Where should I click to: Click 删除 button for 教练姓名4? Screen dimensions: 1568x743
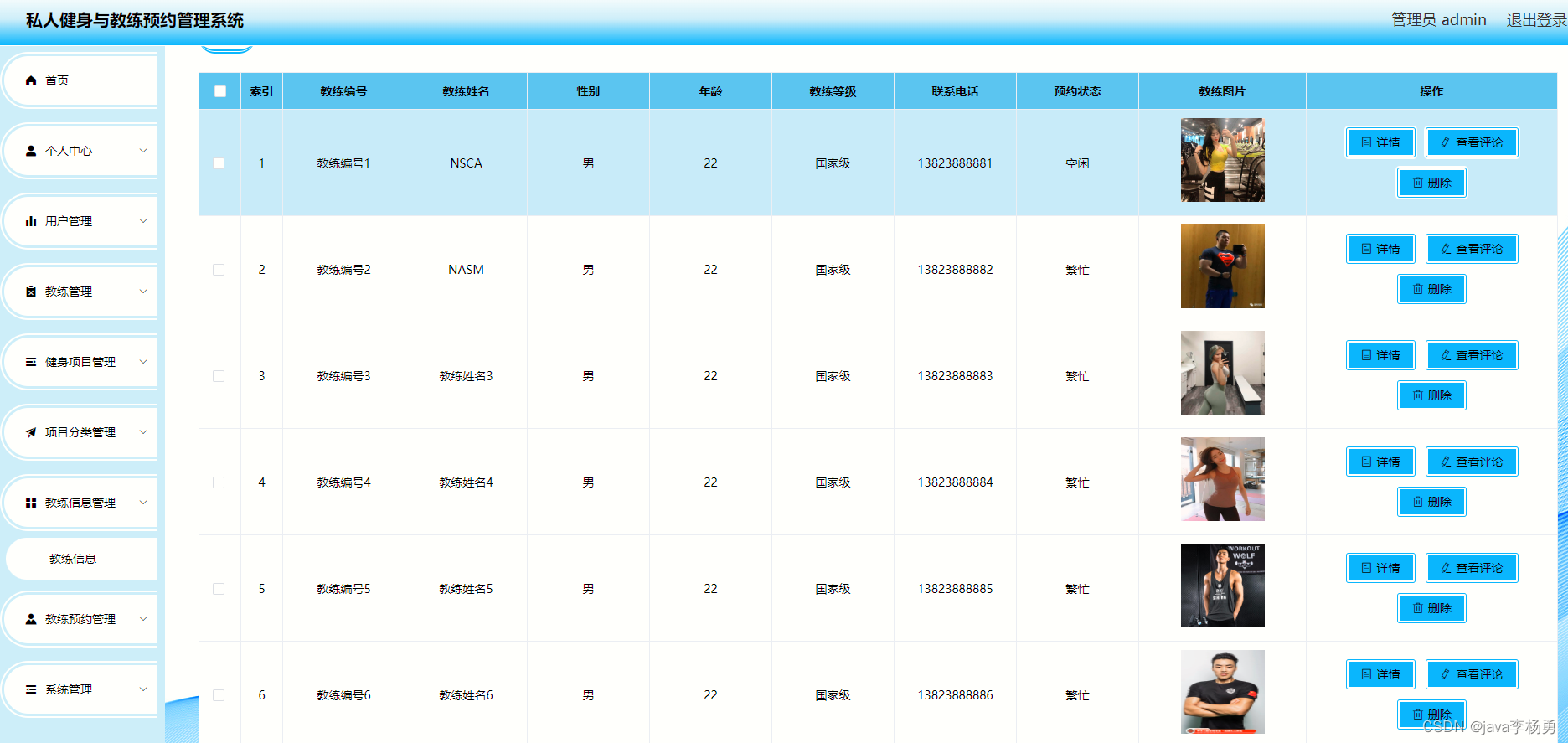(x=1431, y=502)
